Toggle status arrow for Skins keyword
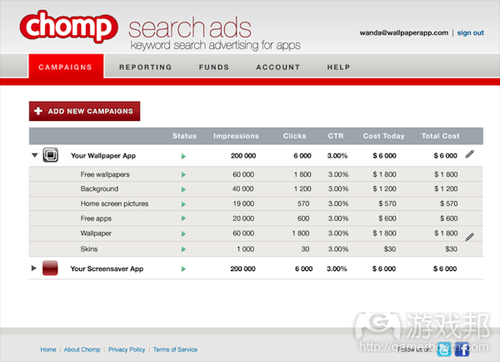Viewport: 500px width, 362px height. [x=183, y=249]
